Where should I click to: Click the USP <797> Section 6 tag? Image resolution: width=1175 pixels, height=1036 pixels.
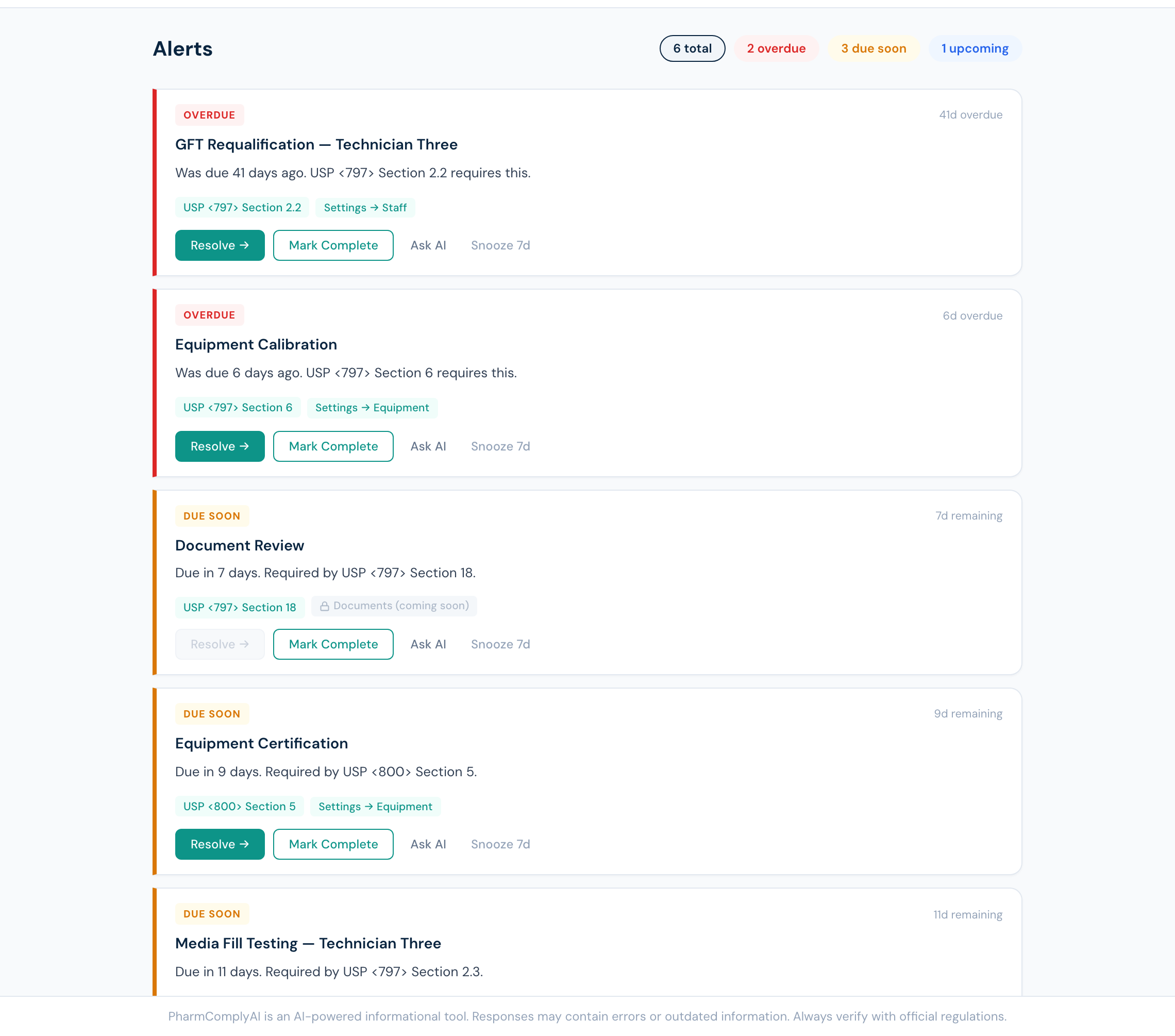(238, 407)
